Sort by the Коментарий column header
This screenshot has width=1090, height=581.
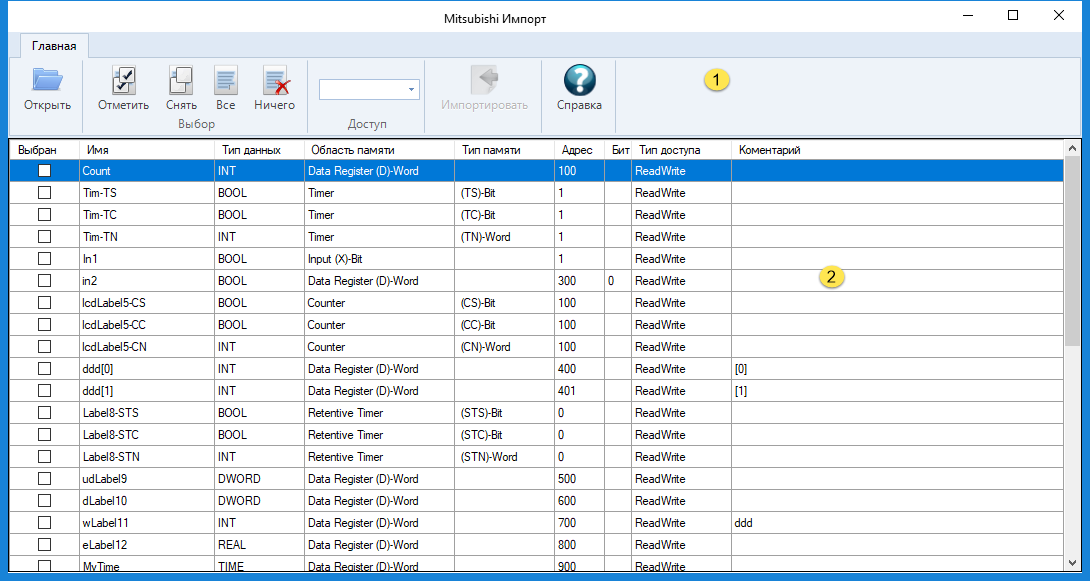pos(897,150)
